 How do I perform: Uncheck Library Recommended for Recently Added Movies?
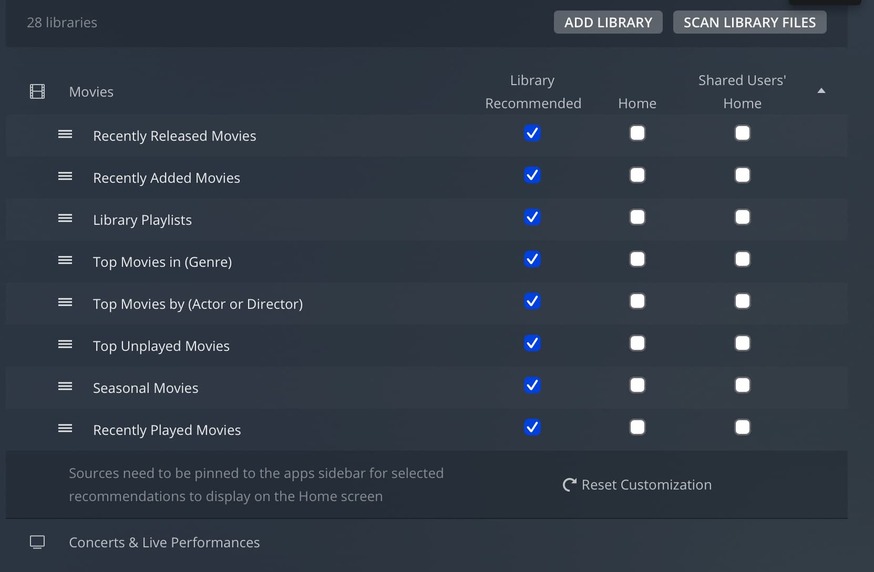click(x=532, y=175)
